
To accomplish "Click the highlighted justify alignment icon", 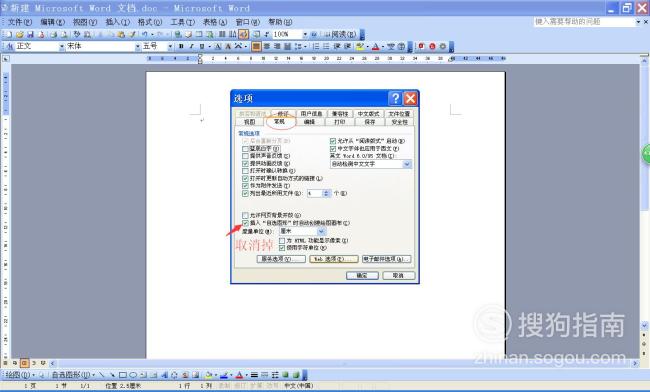I will (x=257, y=46).
